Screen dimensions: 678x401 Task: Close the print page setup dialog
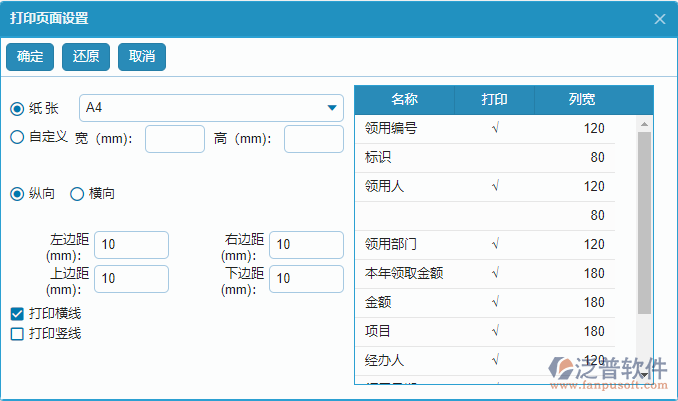pyautogui.click(x=659, y=19)
